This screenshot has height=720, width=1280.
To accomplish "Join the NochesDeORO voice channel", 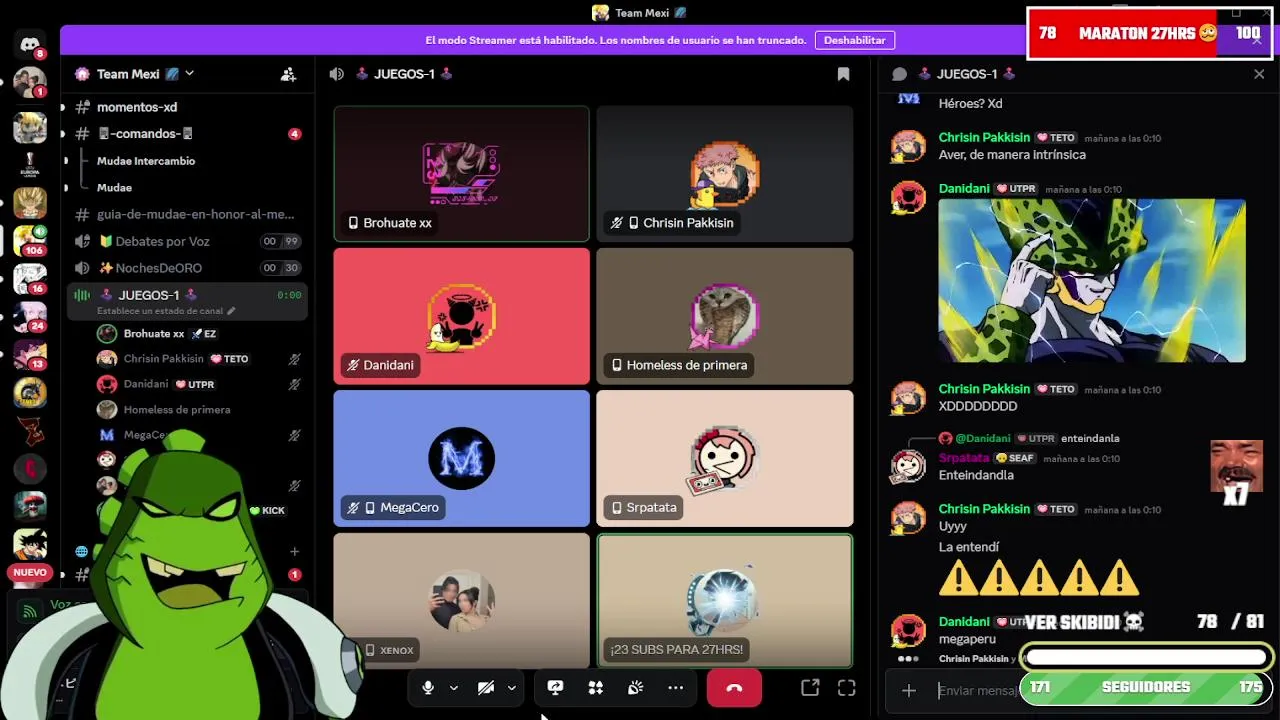I will (x=187, y=268).
